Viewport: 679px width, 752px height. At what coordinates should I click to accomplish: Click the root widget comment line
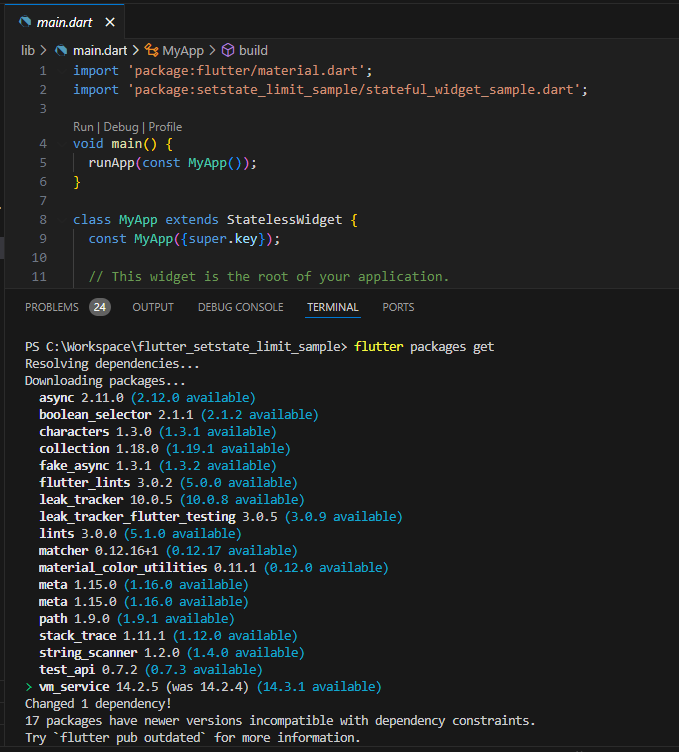click(x=269, y=277)
